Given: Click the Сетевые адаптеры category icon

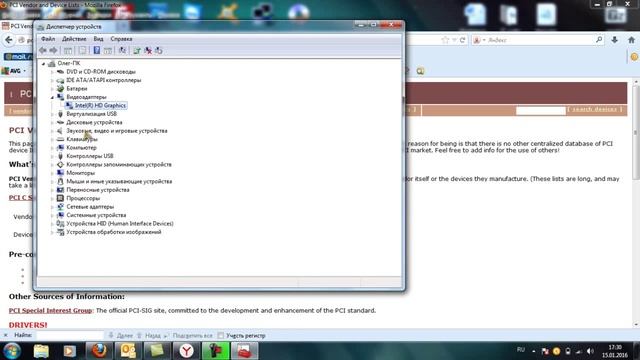Looking at the screenshot, I should [60, 207].
